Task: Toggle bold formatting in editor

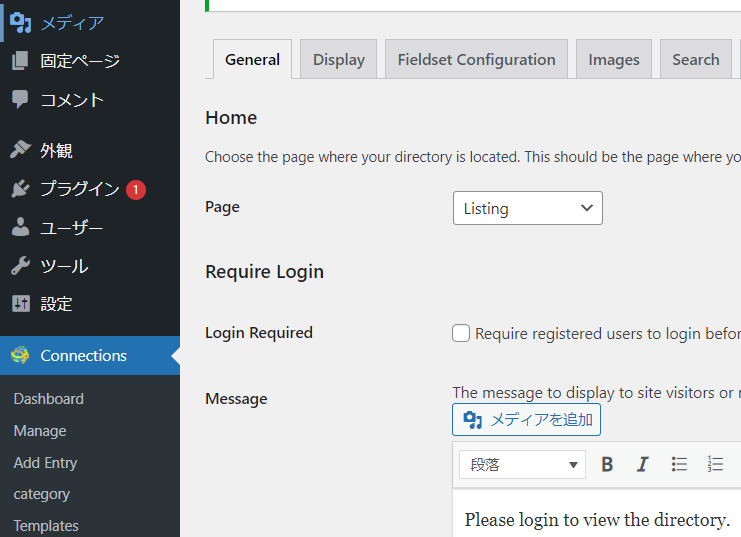Action: [x=606, y=464]
